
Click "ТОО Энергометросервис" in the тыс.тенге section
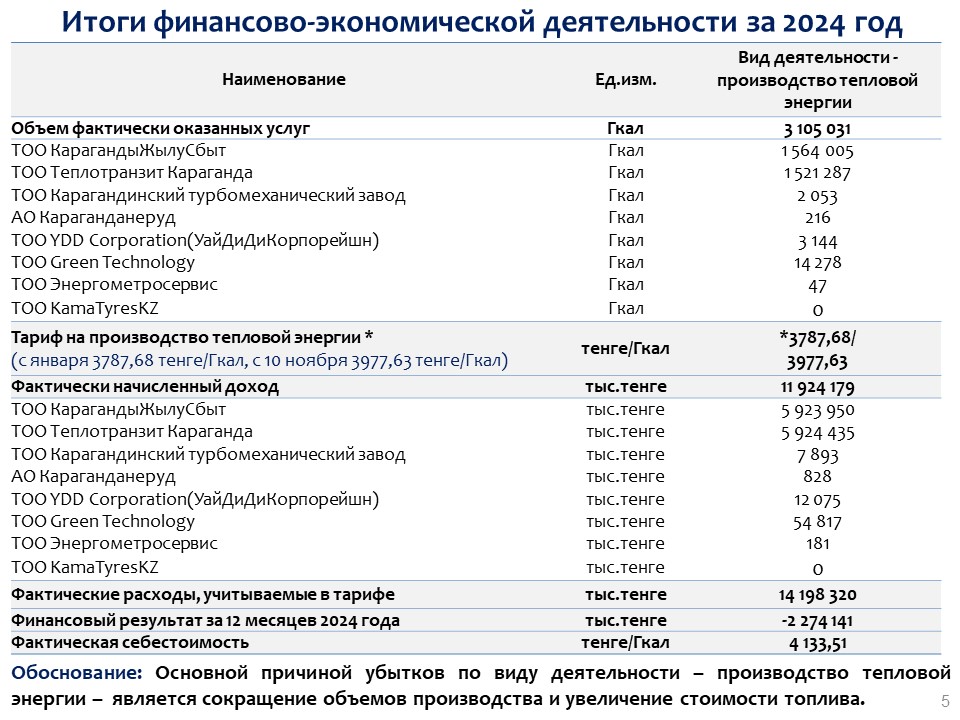point(114,544)
